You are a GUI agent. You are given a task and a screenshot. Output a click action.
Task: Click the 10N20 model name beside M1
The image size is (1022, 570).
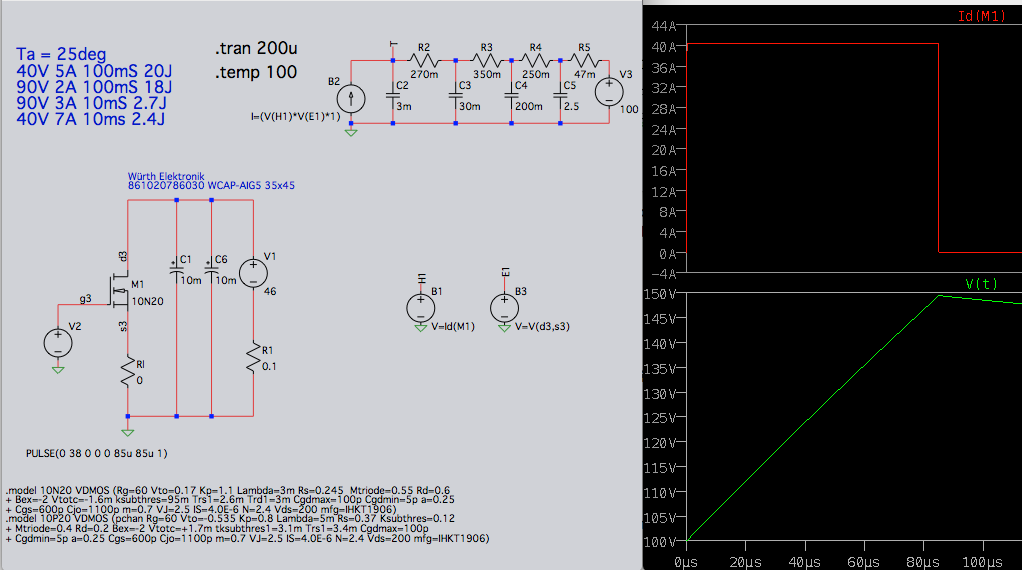tap(147, 302)
